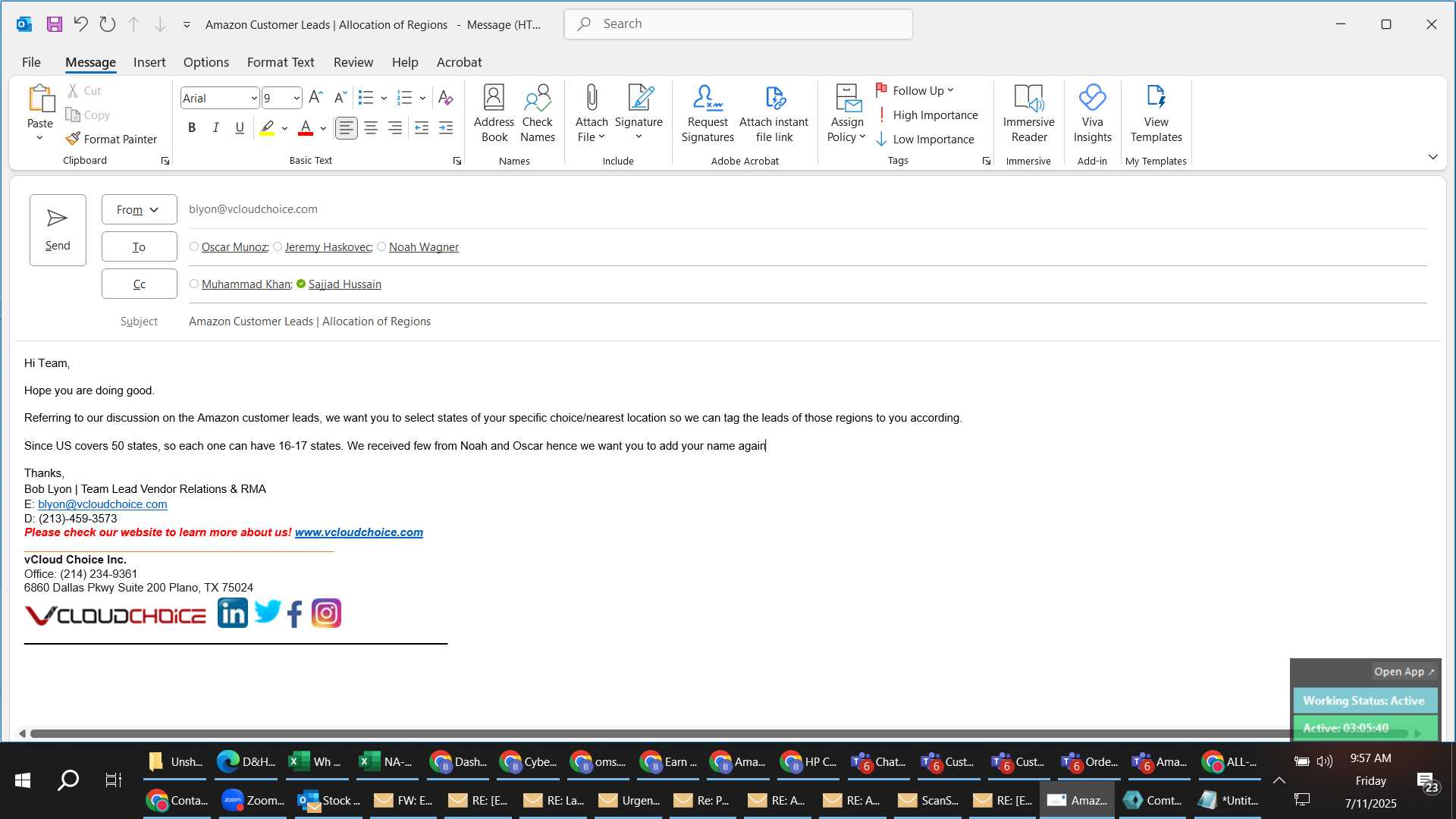Activate the Format Painter brush
Screen dimensions: 1456x819
tap(111, 139)
